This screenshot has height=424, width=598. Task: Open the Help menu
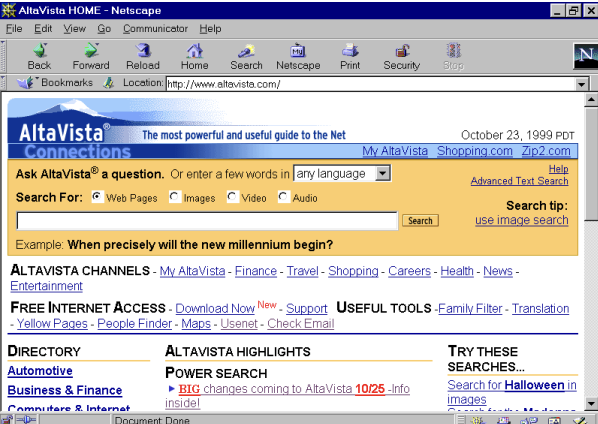tap(210, 29)
